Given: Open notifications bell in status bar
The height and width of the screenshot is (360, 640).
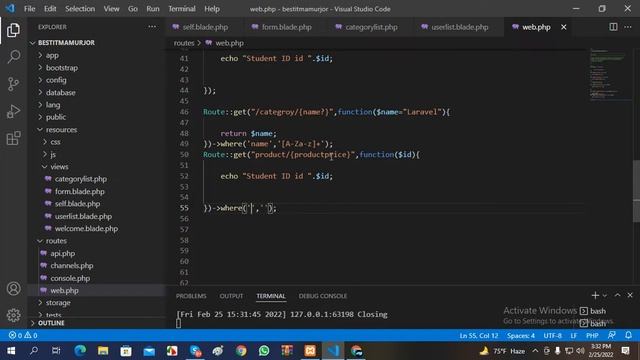Looking at the screenshot, I should (x=628, y=335).
